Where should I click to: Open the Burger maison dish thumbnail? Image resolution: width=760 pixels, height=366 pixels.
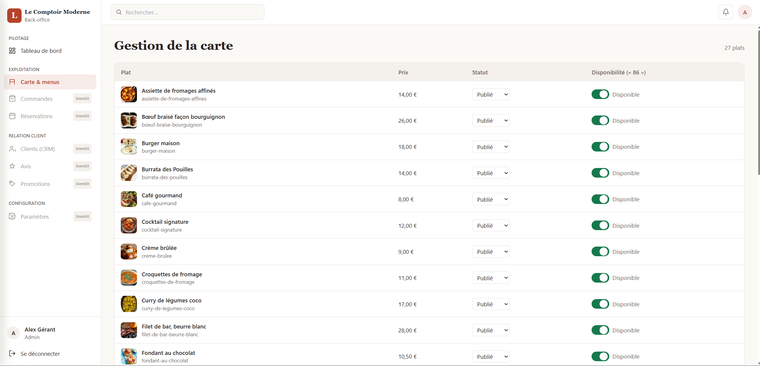coord(129,146)
